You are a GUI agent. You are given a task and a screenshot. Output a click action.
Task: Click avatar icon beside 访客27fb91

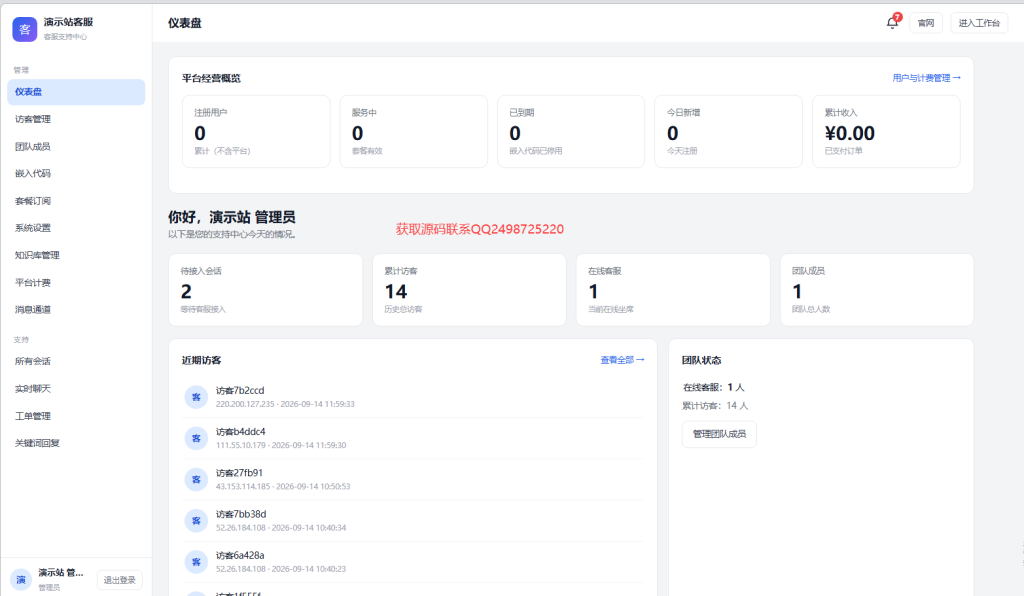196,479
